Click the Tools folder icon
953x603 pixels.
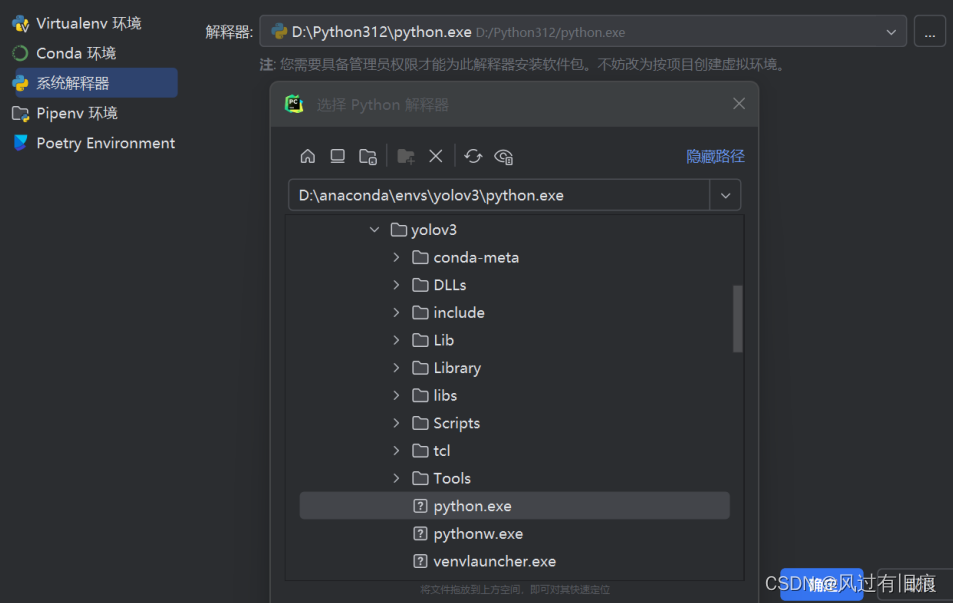click(x=420, y=478)
